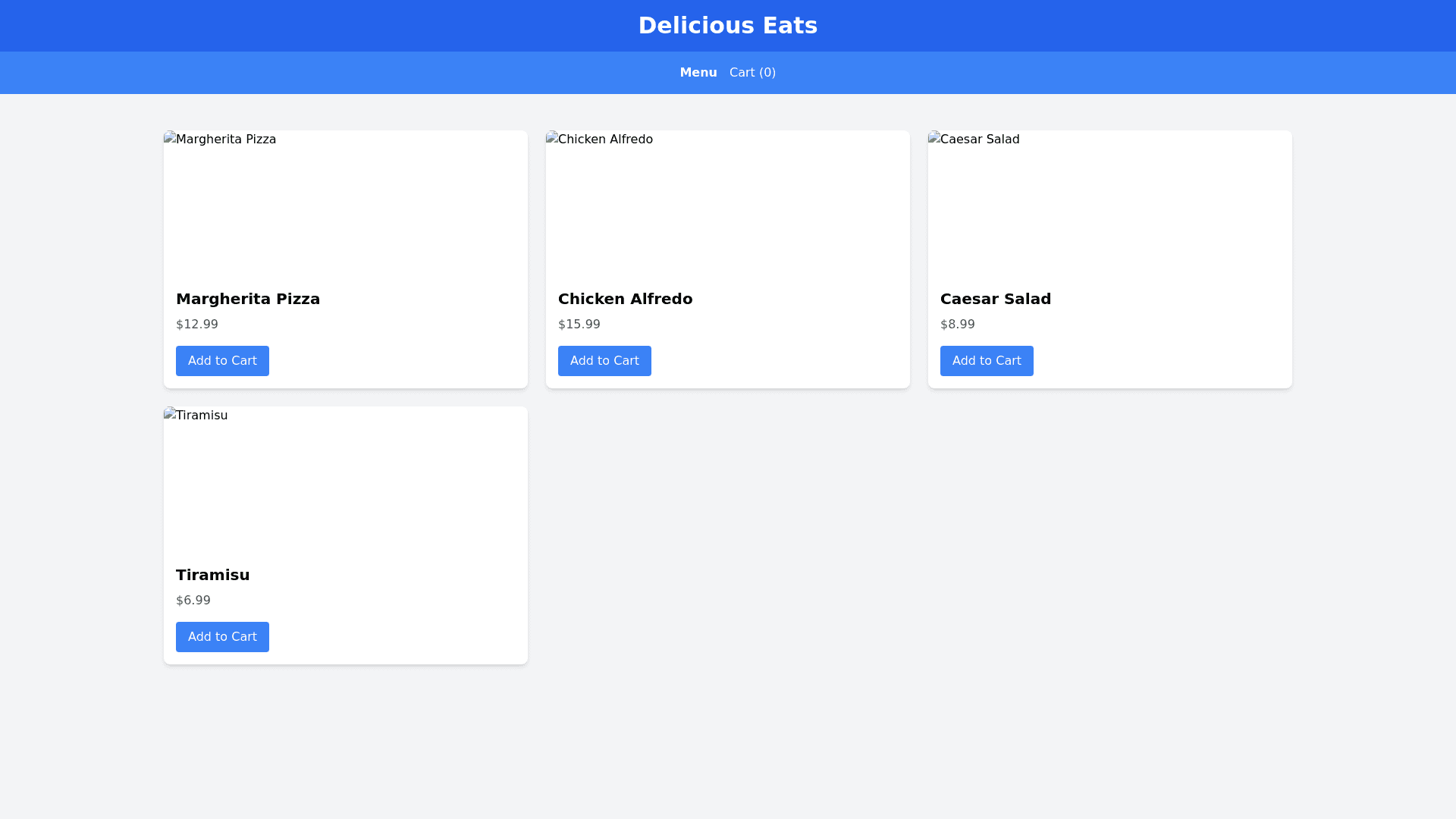This screenshot has height=819, width=1456.
Task: Open the Menu navigation link
Action: [x=698, y=73]
